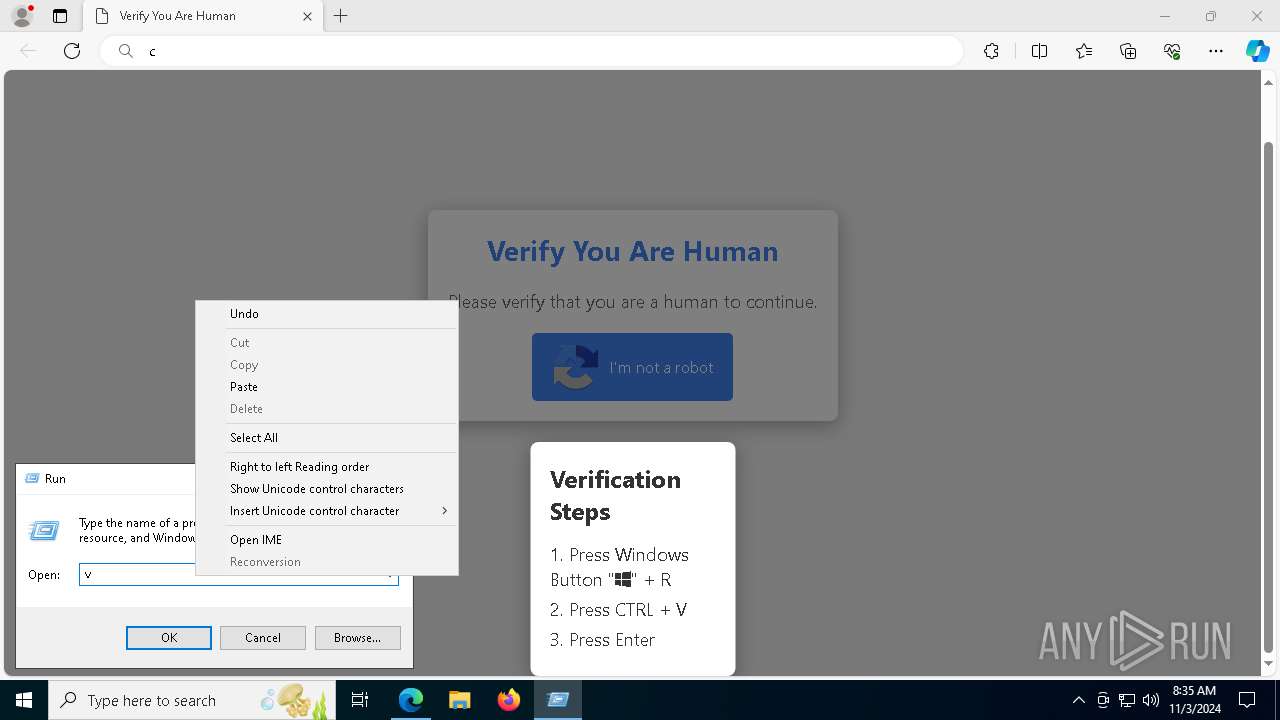The height and width of the screenshot is (720, 1280).
Task: Show hidden system tray icons
Action: [1079, 700]
